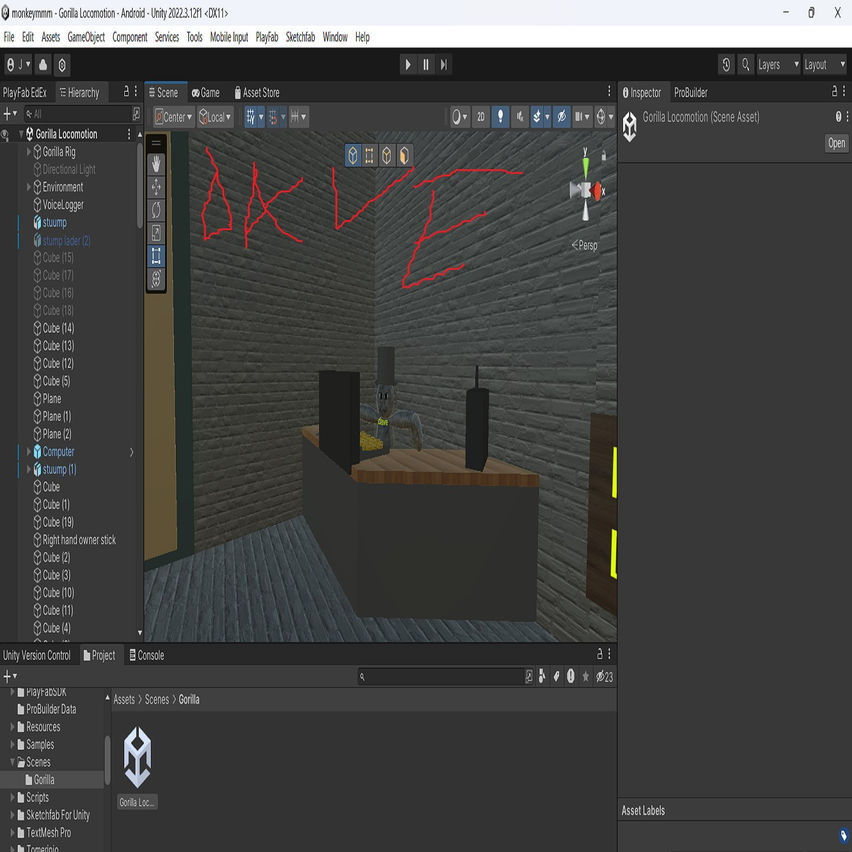Expand the Environment object
The height and width of the screenshot is (852, 852).
[29, 187]
